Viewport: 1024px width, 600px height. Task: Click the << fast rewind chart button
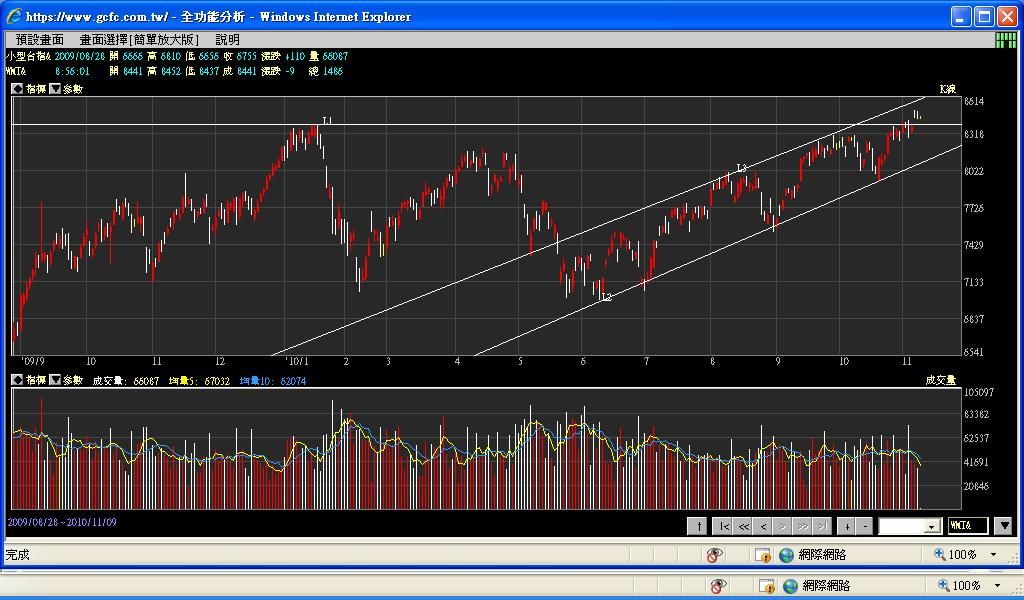click(x=743, y=526)
